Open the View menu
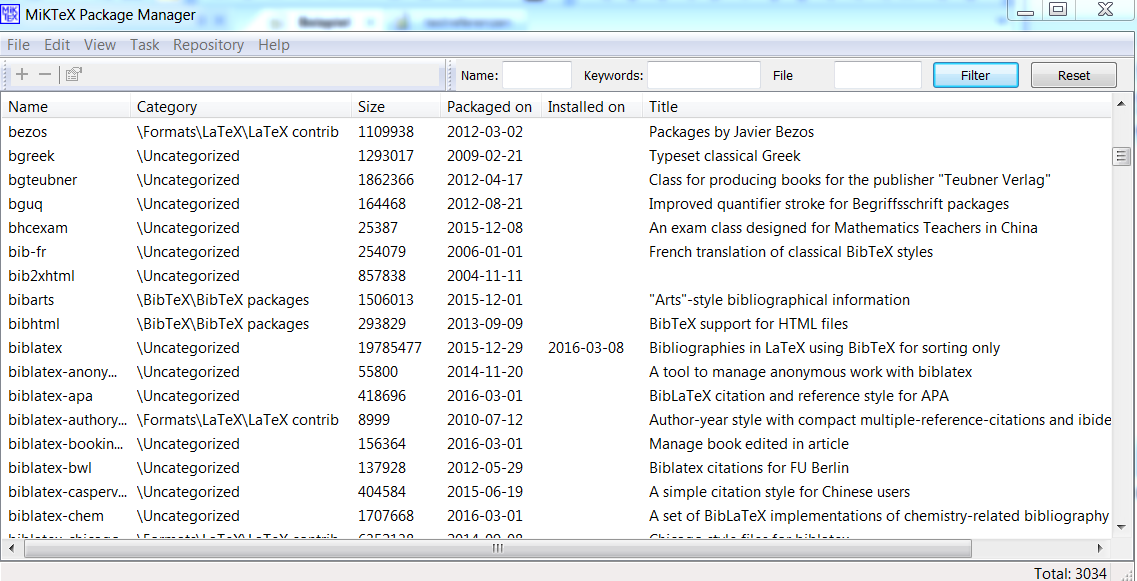 pos(100,45)
